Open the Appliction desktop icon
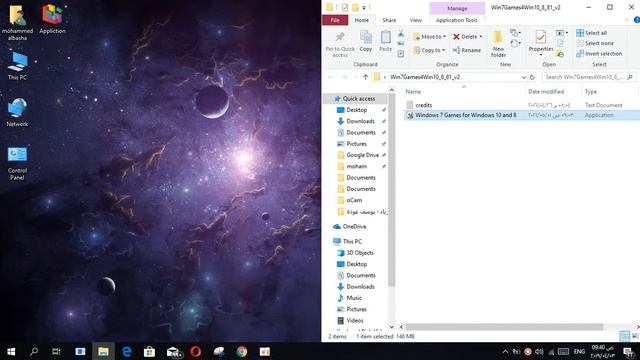Viewport: 640px width, 360px height. [52, 19]
